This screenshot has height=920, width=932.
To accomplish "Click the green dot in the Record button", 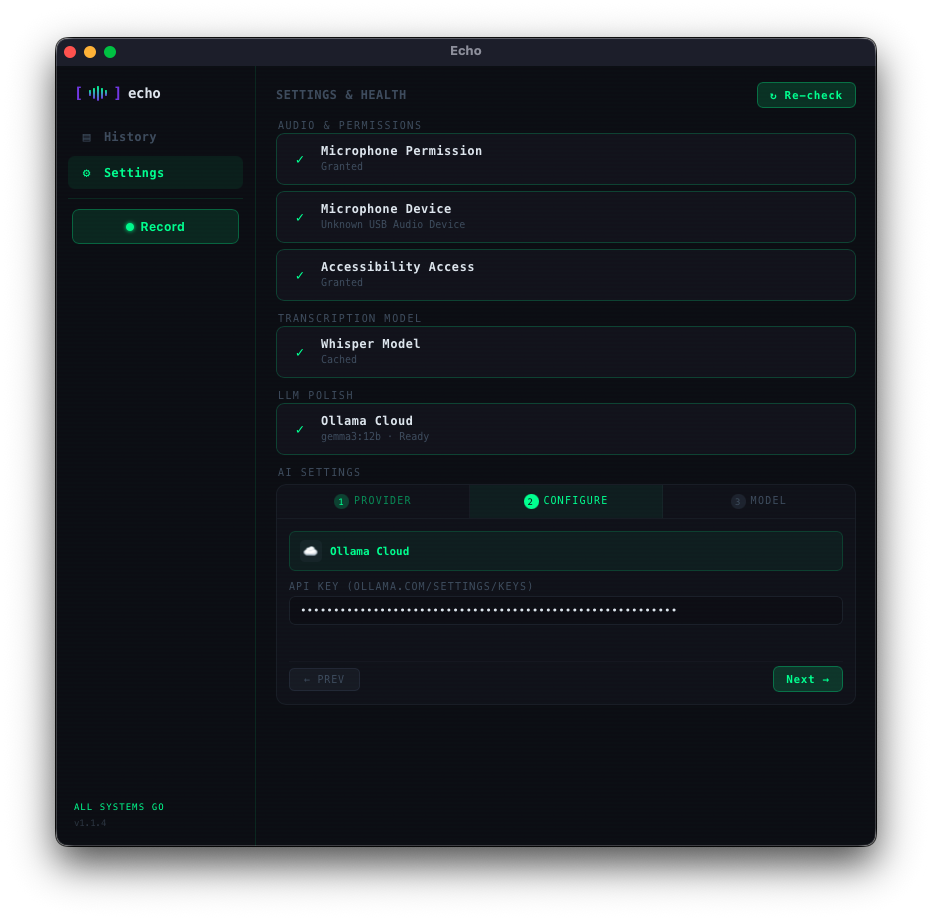I will [130, 227].
